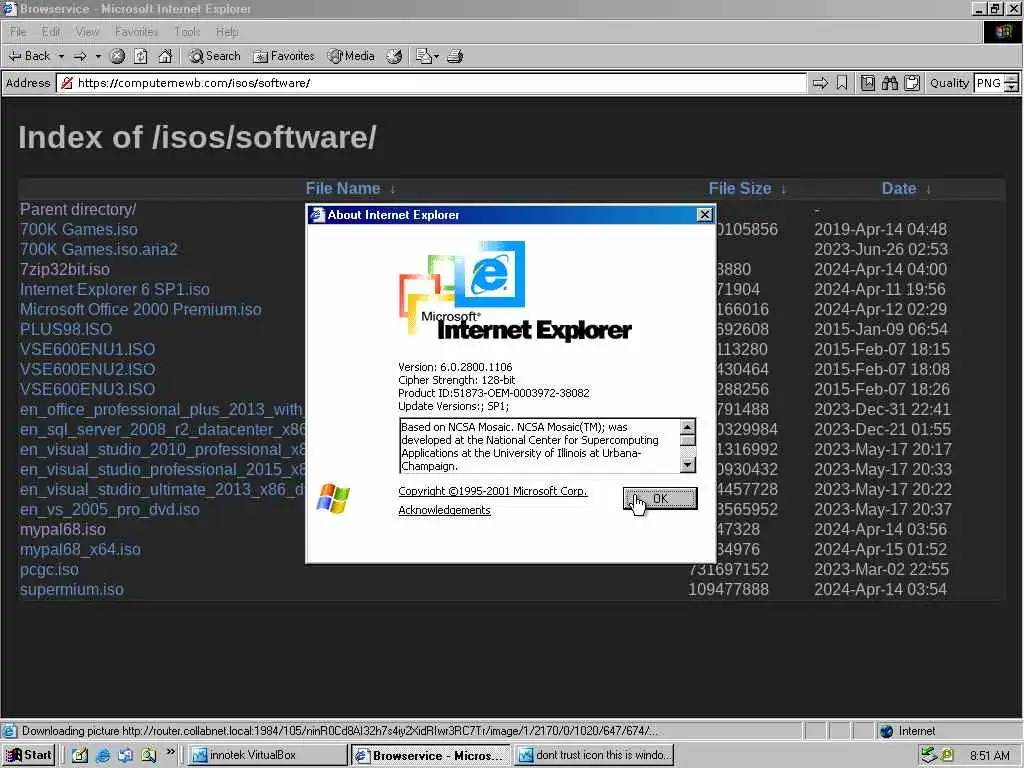The image size is (1024, 768).
Task: Click the network system tray icon
Action: pos(928,756)
